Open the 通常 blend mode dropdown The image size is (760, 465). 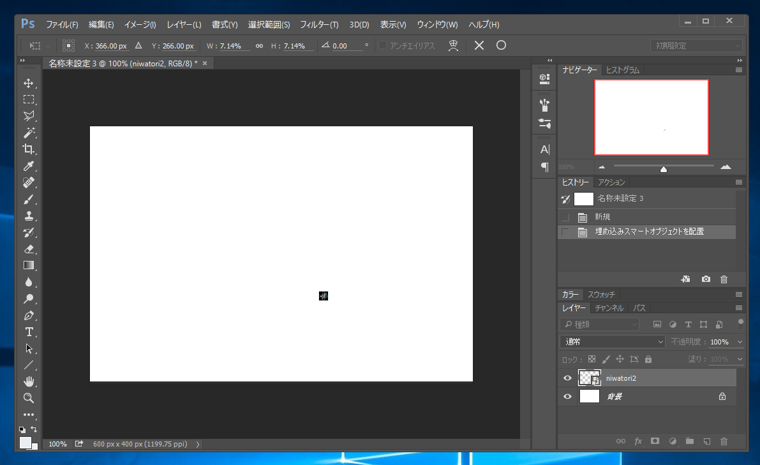(613, 342)
